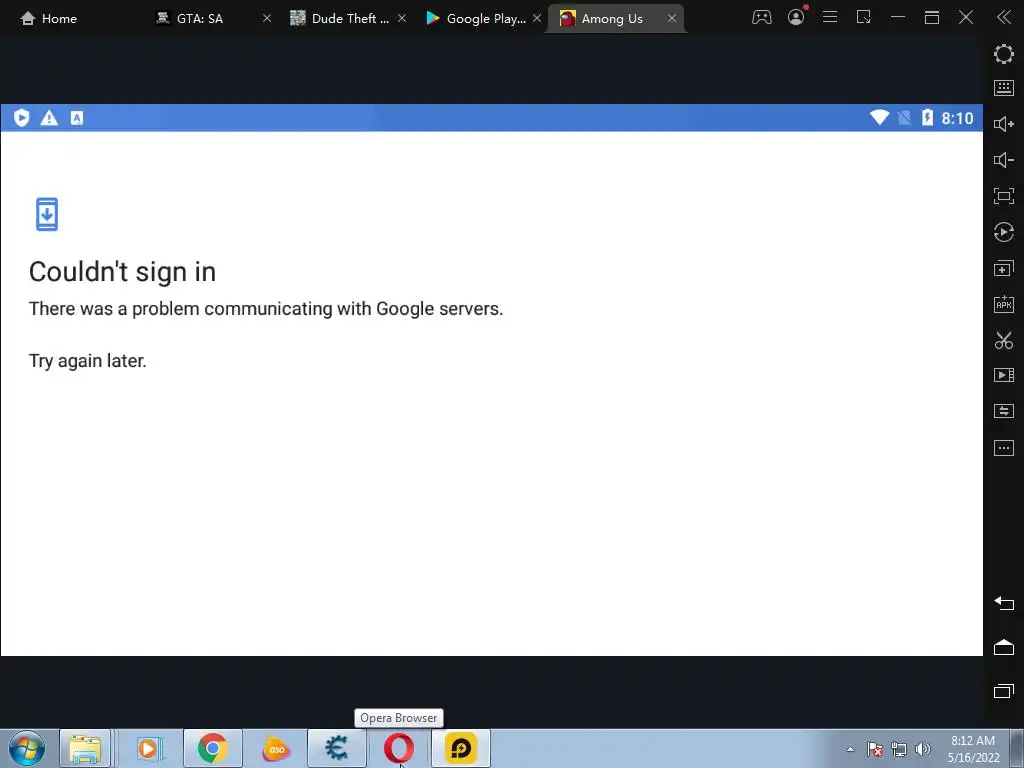Open LDPlayer icon in taskbar
The width and height of the screenshot is (1024, 768).
460,748
